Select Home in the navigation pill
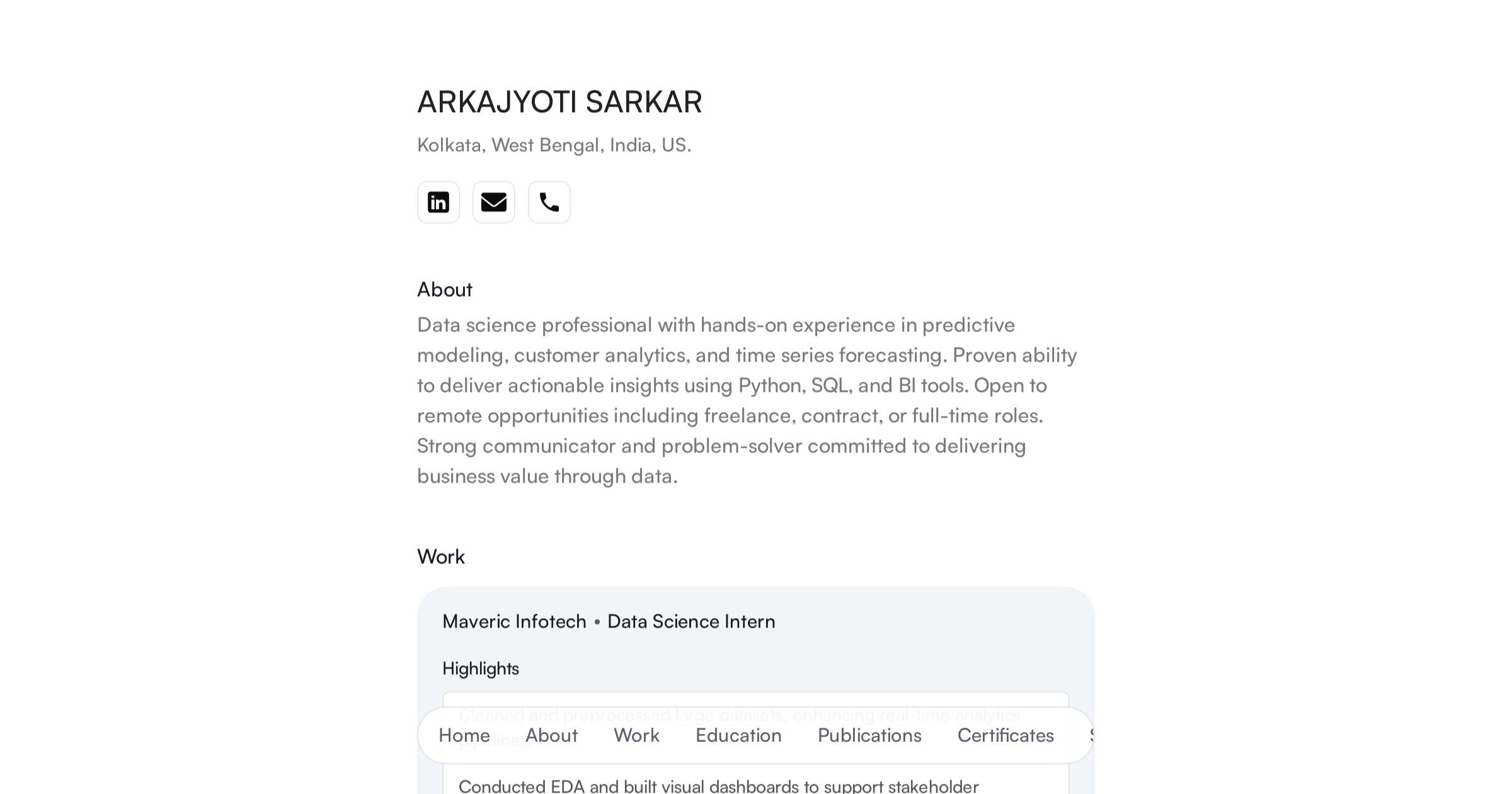Image resolution: width=1512 pixels, height=794 pixels. click(465, 735)
